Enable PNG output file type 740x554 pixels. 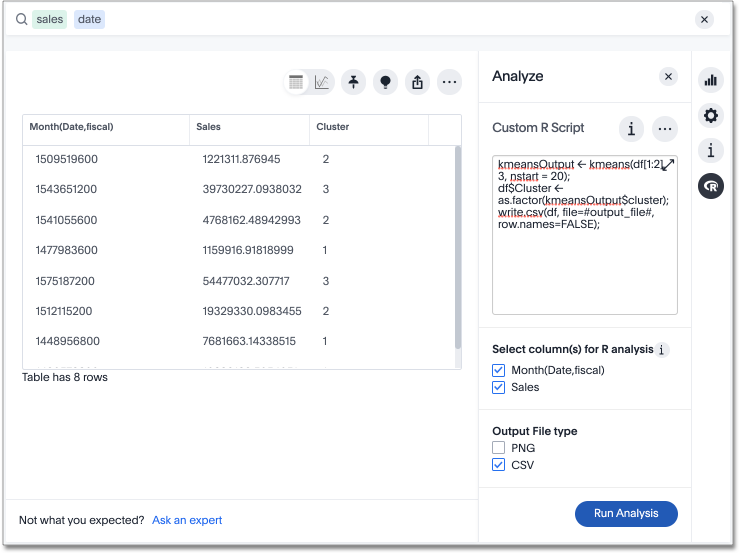498,447
